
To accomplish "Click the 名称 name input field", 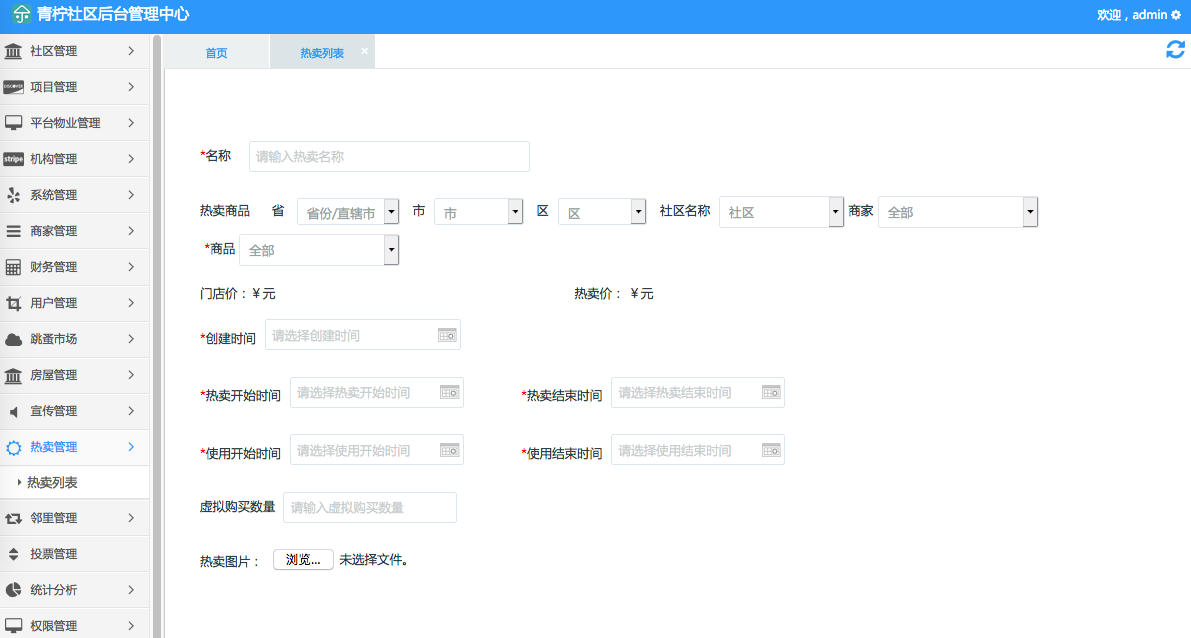I will pyautogui.click(x=390, y=156).
